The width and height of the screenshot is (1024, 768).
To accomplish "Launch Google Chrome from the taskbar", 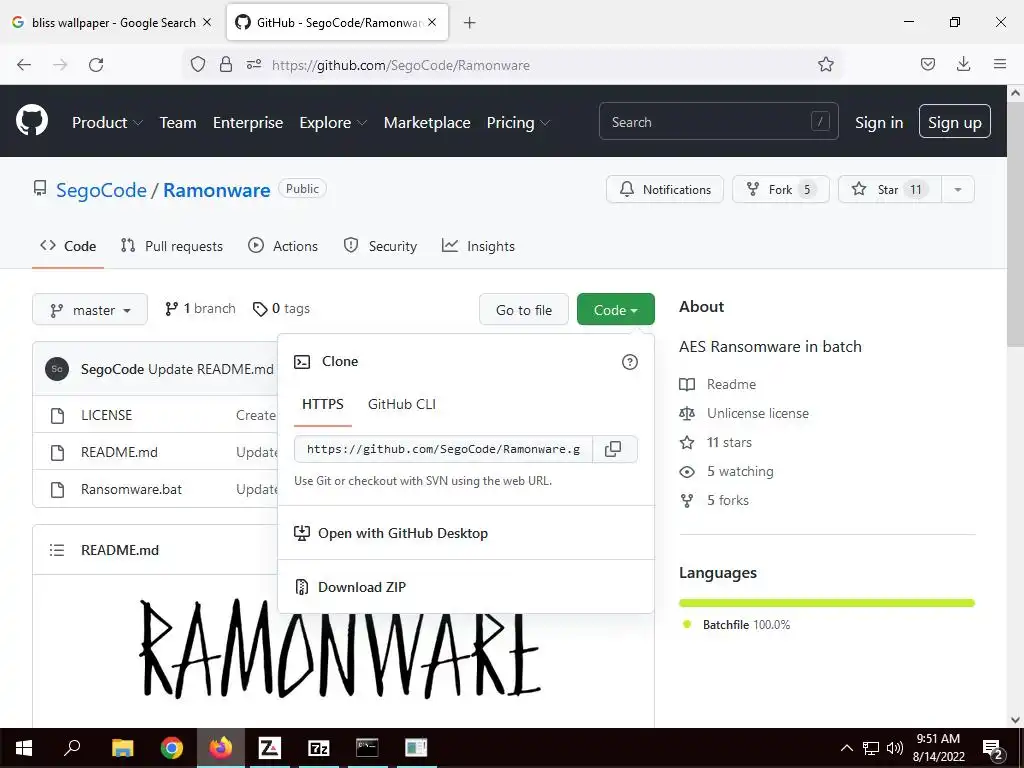I will 172,748.
